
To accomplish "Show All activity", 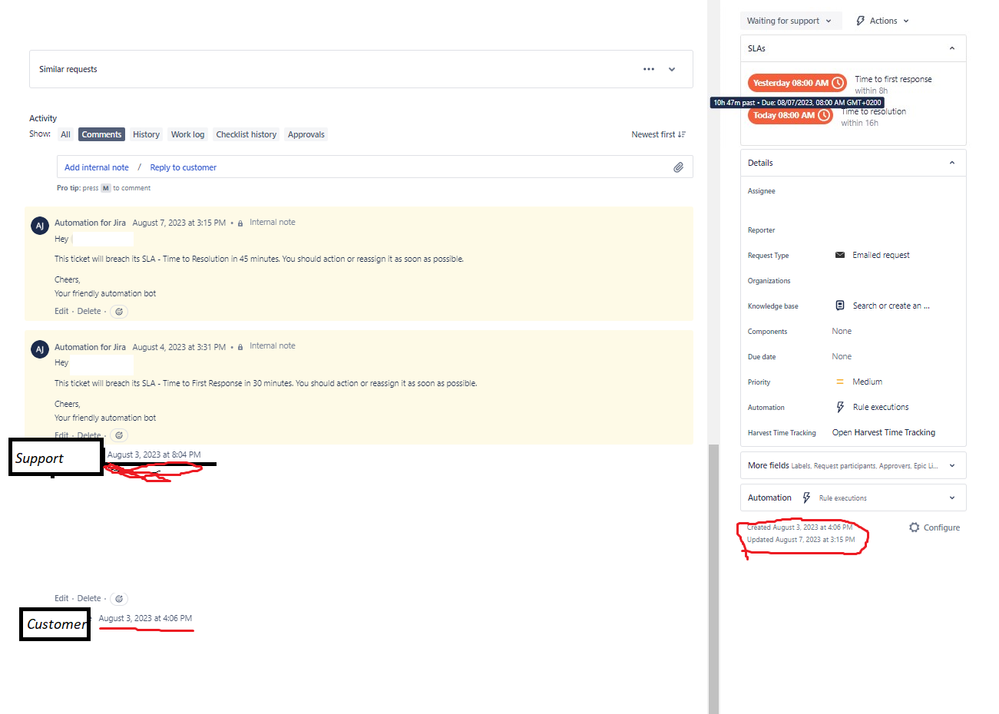I will (66, 134).
